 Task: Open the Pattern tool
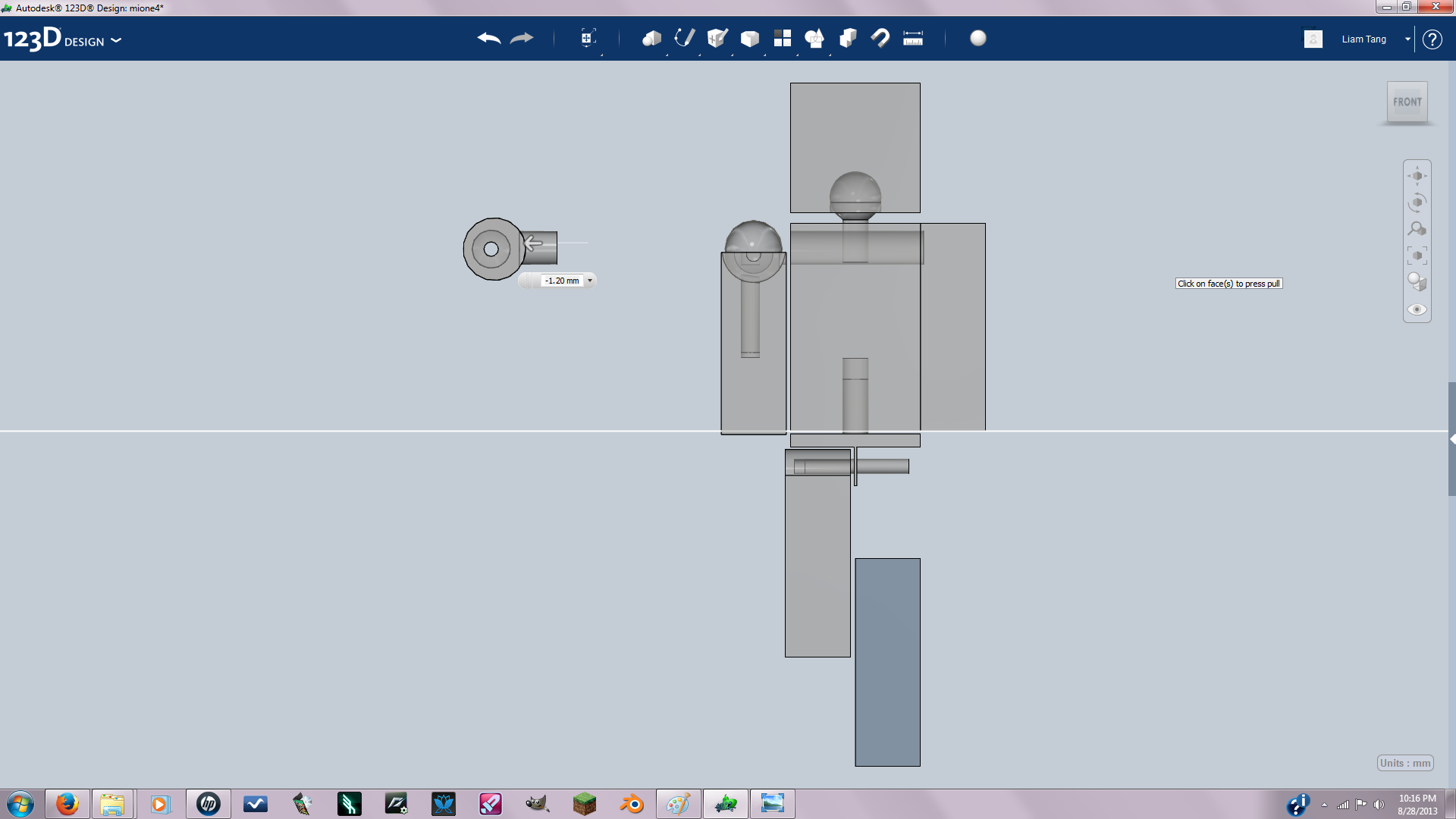tap(783, 38)
